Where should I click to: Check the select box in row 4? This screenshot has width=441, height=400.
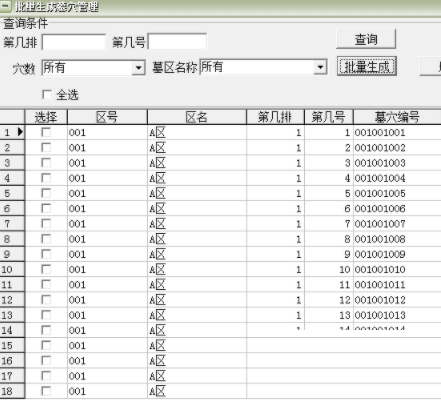pos(46,178)
